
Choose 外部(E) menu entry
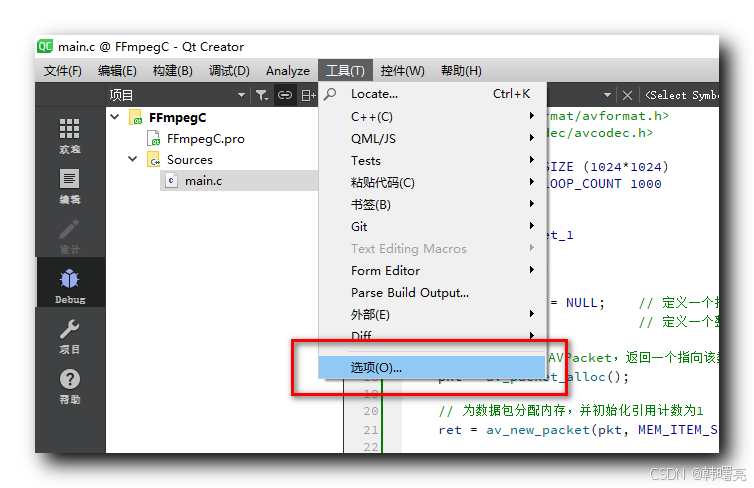[432, 314]
